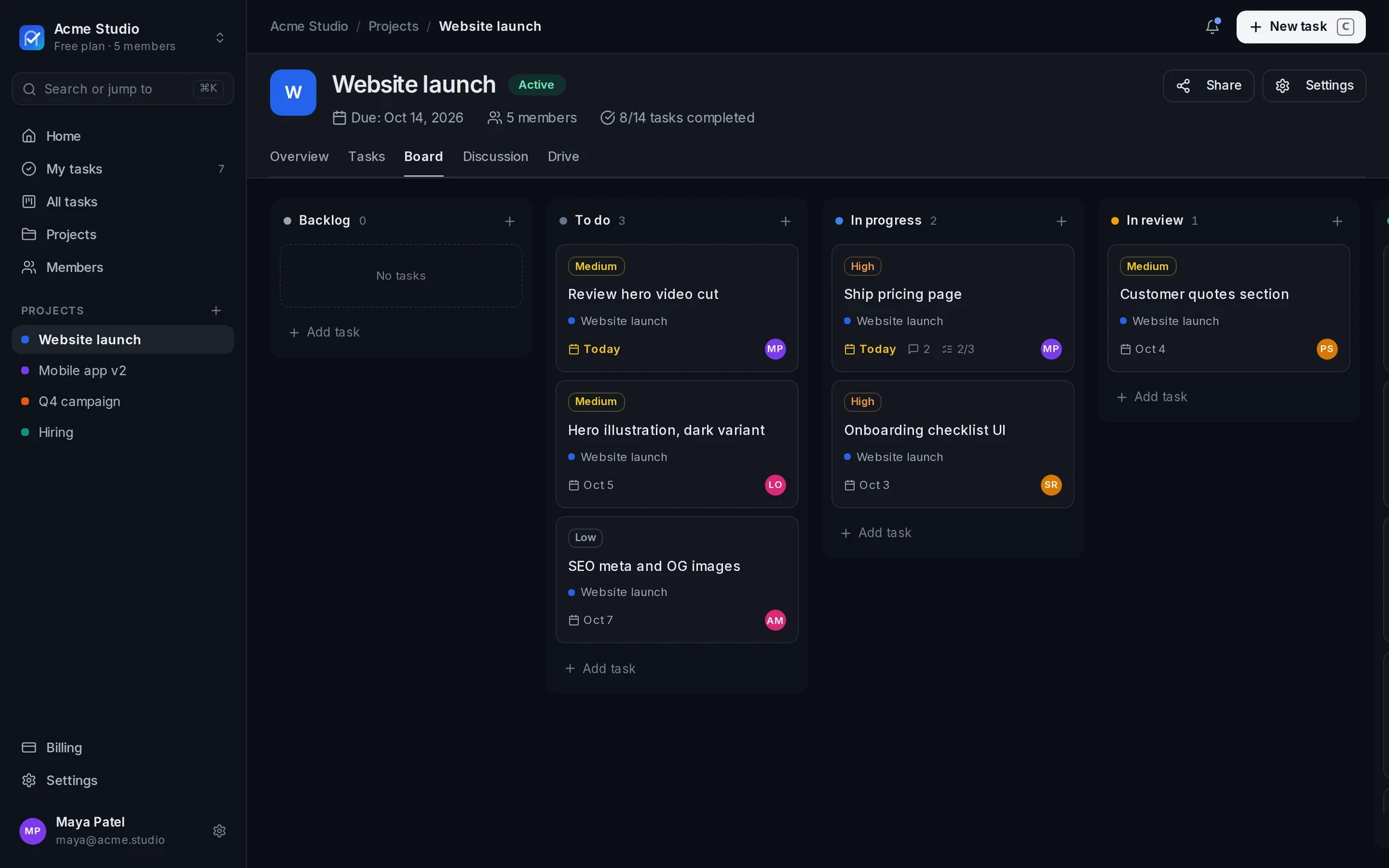Select Q4 campaign project
Screen dimensions: 1389x868
pos(123,401)
